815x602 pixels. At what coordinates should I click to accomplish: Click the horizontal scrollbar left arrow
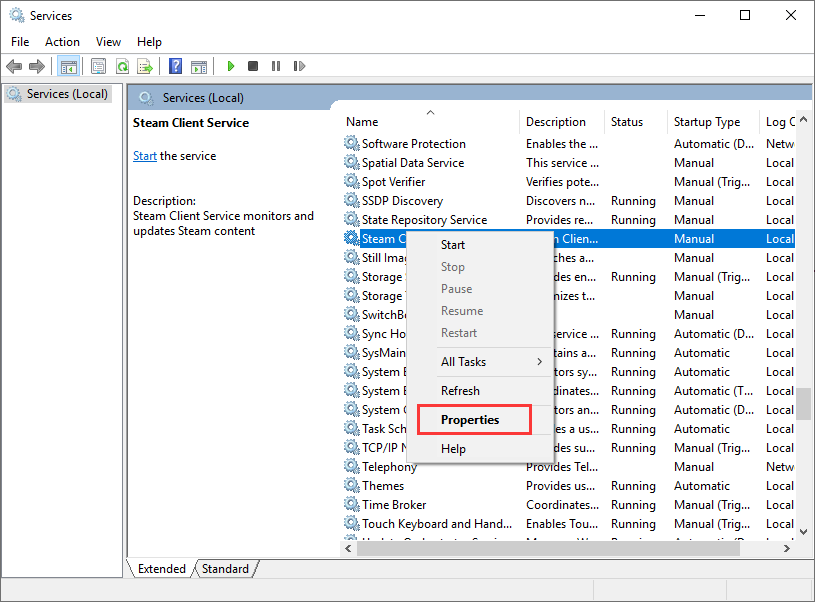click(348, 548)
